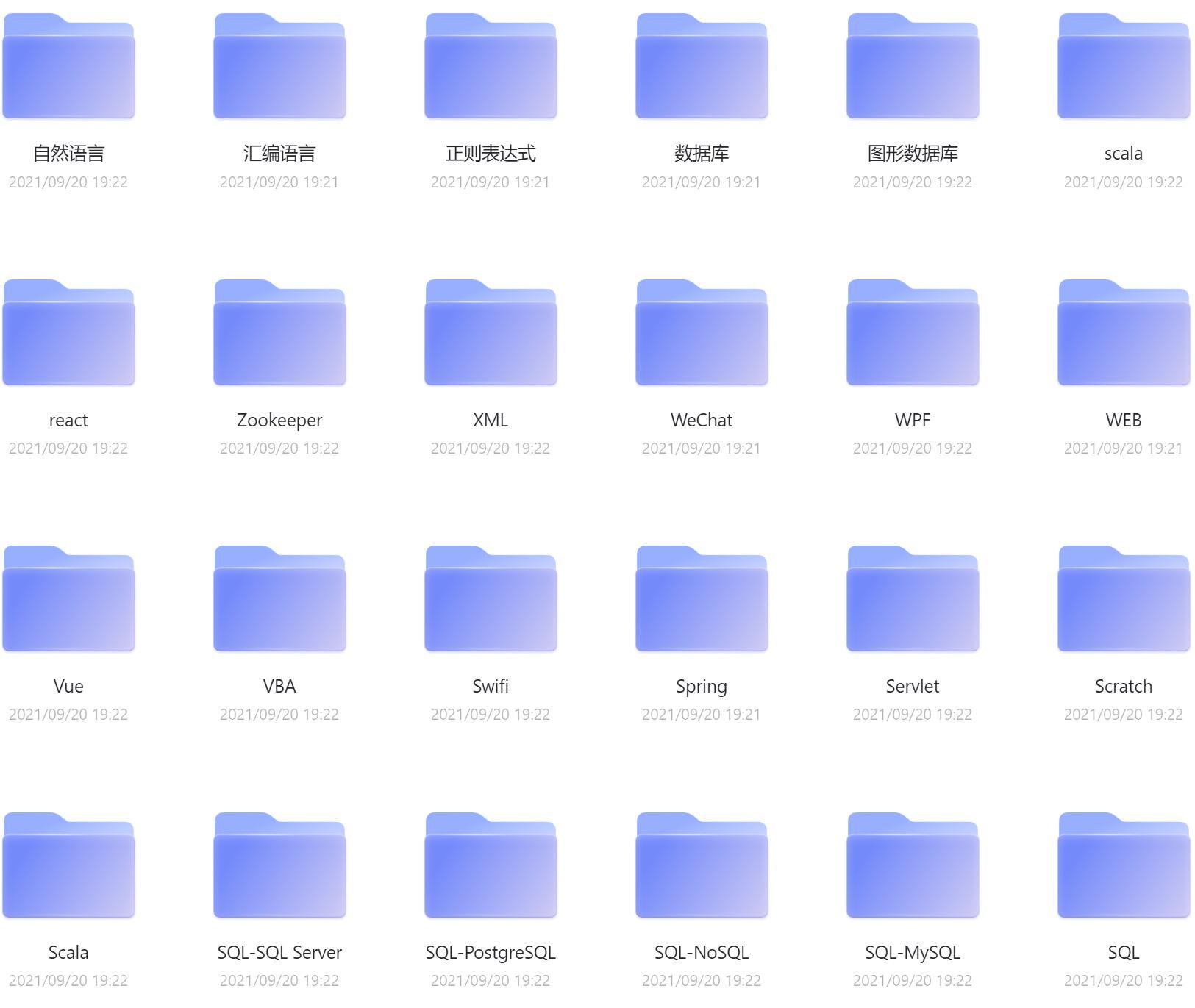
Task: Click the name label 'SQL-NoSQL'
Action: pos(702,953)
